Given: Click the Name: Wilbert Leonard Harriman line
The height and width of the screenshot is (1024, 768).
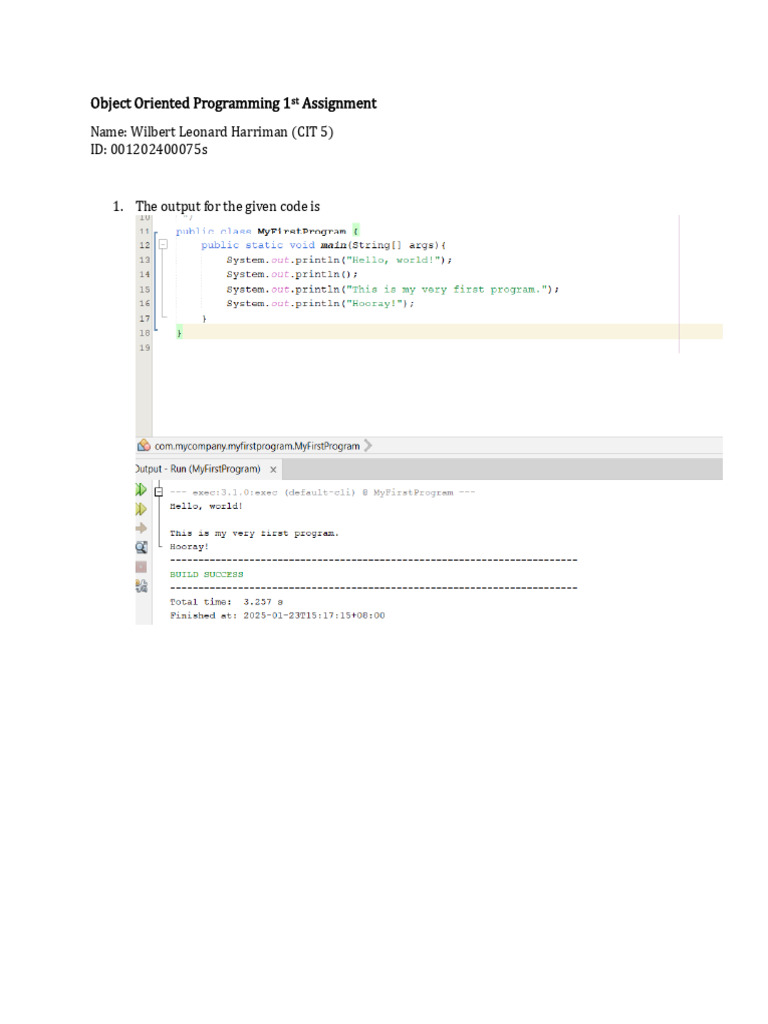Looking at the screenshot, I should coord(212,132).
